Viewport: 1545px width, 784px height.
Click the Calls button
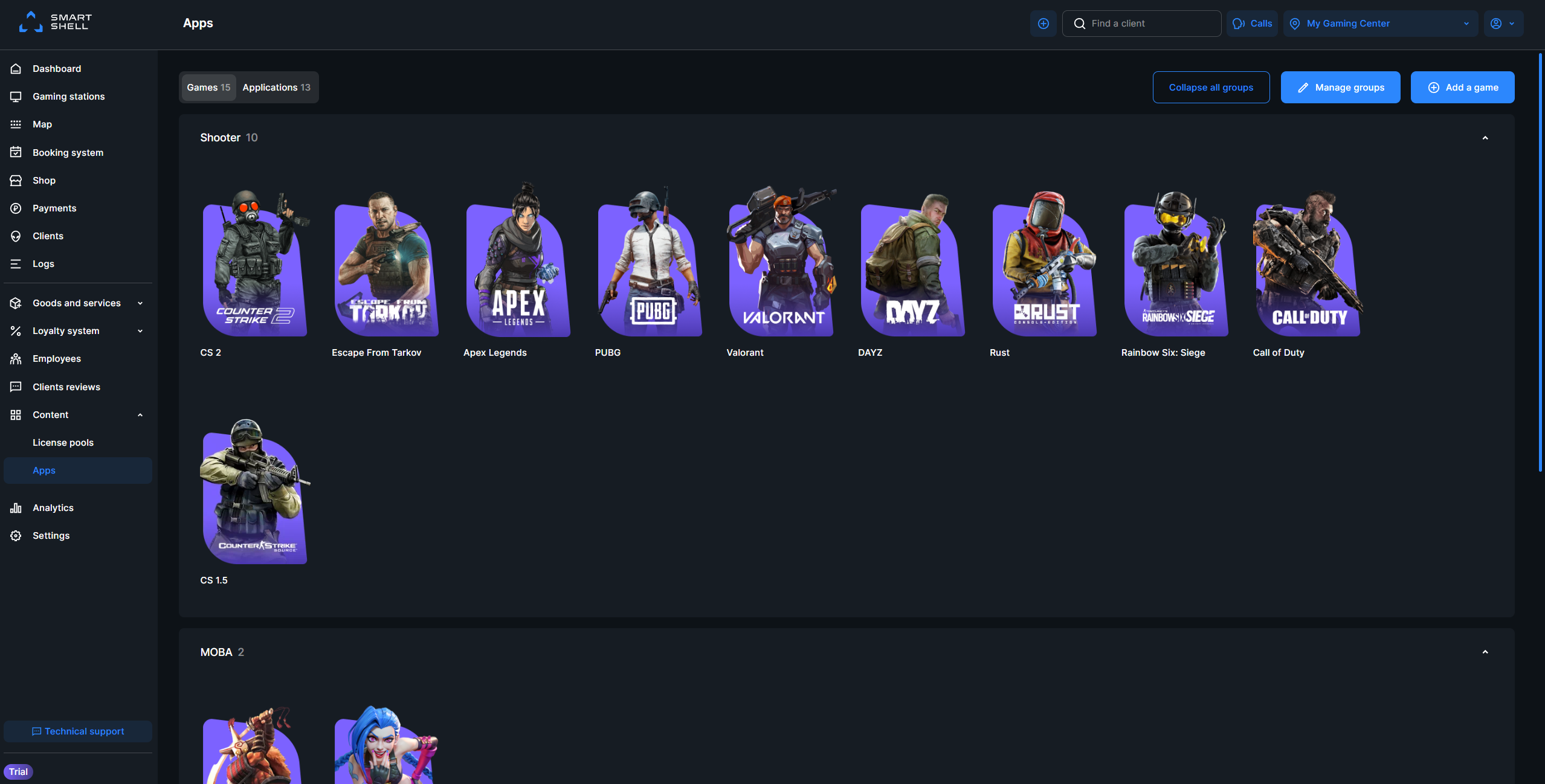(1252, 24)
